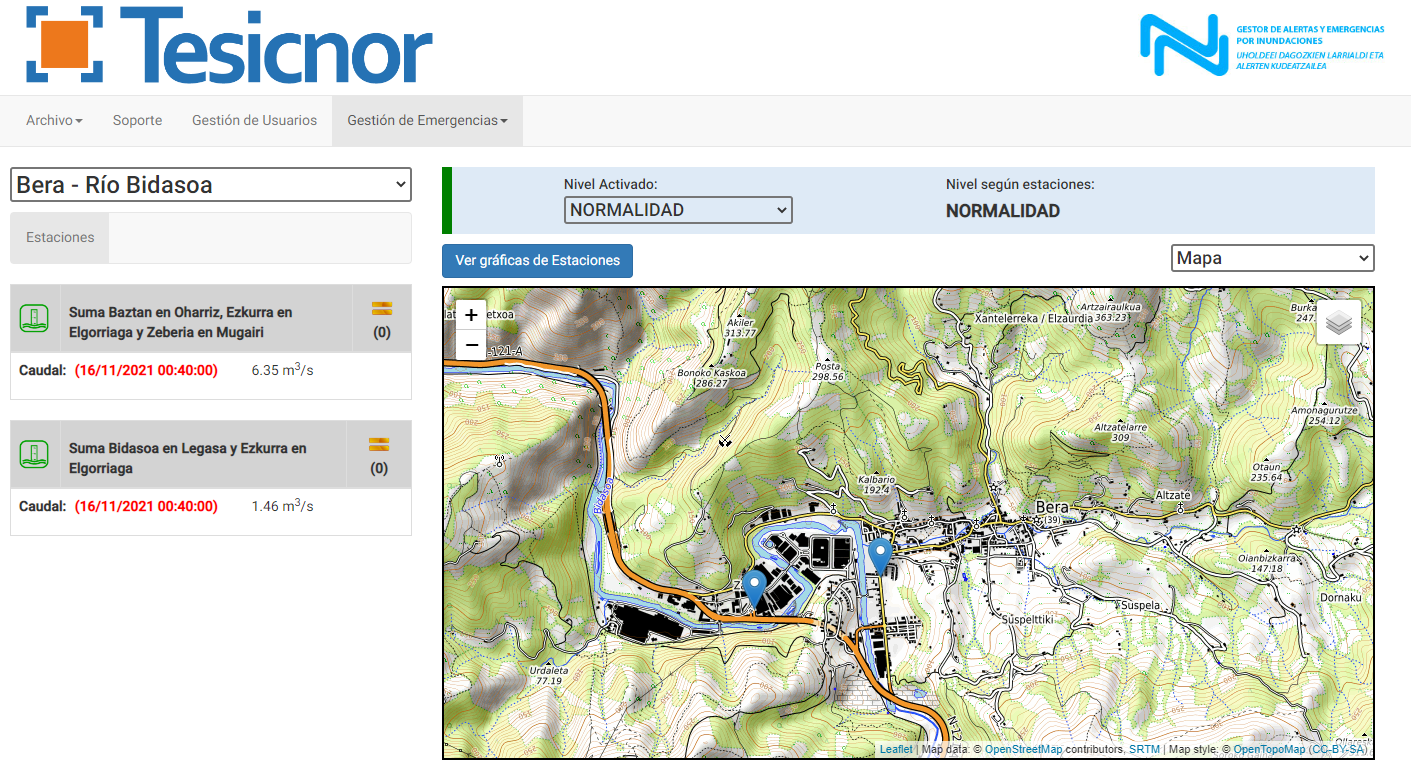Click the Gestión de Usuarios menu item
Viewport: 1411px width, 775px height.
pyautogui.click(x=254, y=120)
